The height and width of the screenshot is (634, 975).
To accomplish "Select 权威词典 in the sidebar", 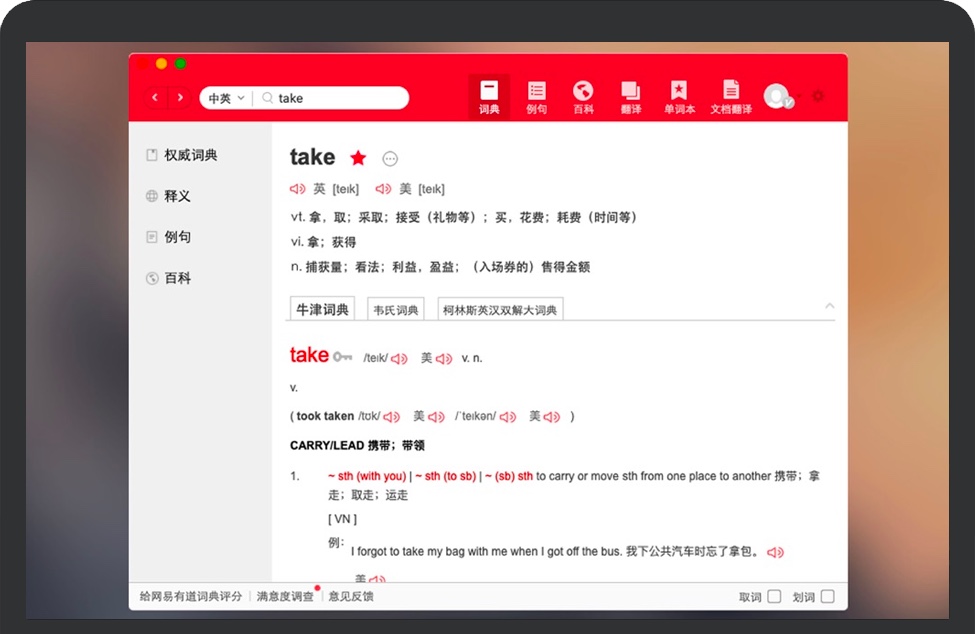I will pyautogui.click(x=190, y=155).
